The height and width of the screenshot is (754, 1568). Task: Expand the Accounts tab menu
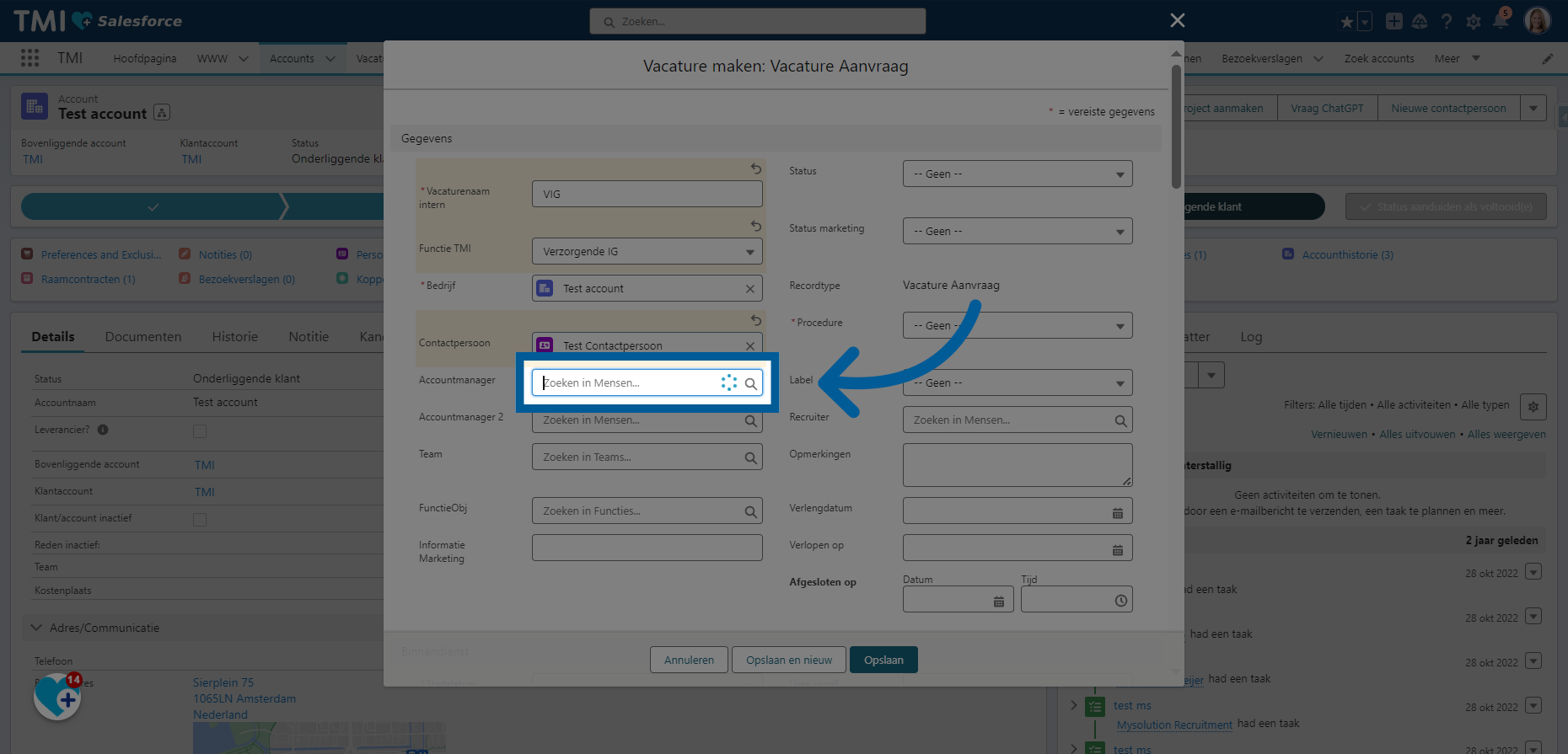click(x=330, y=58)
